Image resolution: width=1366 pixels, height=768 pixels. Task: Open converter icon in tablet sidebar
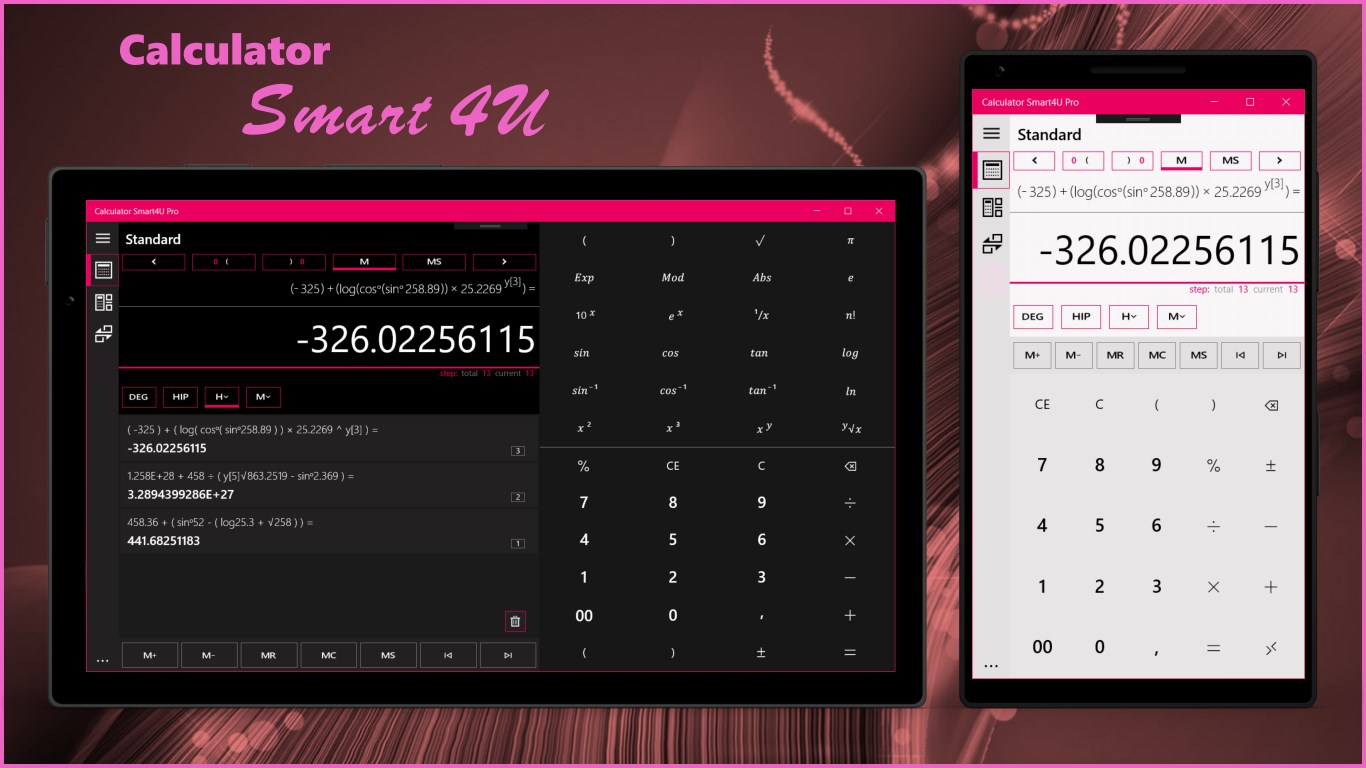(x=103, y=334)
